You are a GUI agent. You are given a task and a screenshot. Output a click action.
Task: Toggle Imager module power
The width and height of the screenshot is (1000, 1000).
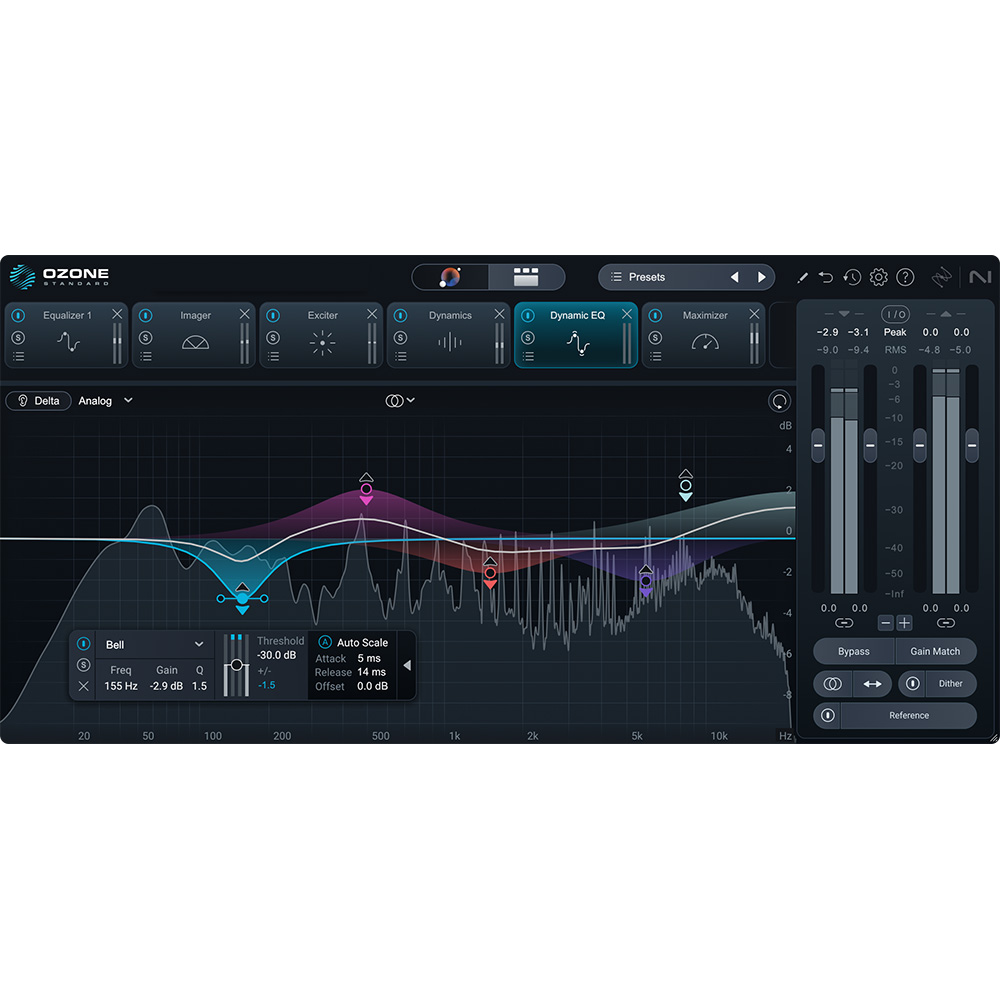[146, 315]
